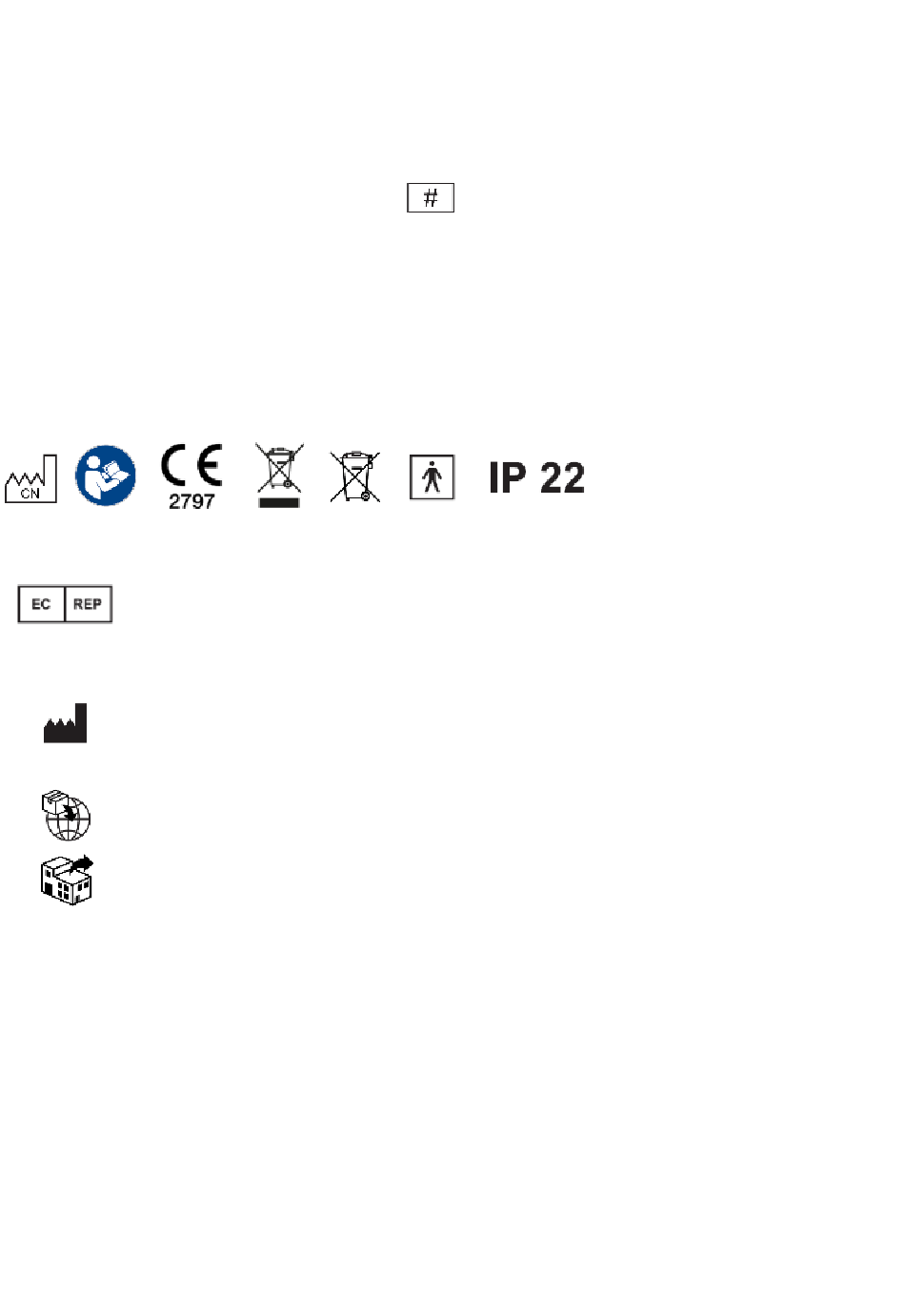
Task: Select the black bar beneath the wheelie bin
Action: click(279, 501)
